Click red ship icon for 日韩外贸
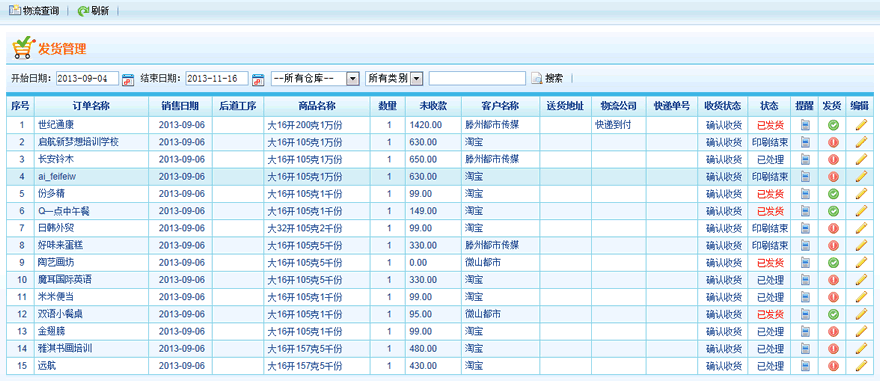 [833, 228]
